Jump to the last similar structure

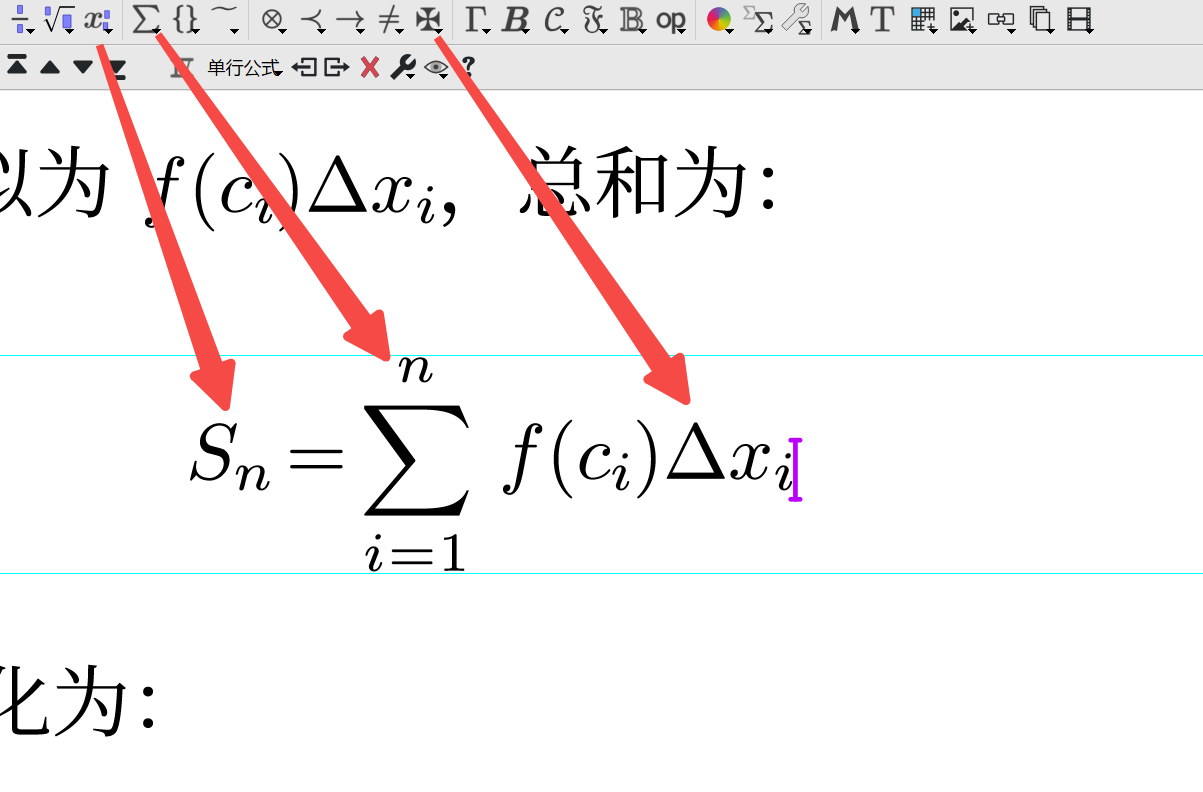pos(117,68)
